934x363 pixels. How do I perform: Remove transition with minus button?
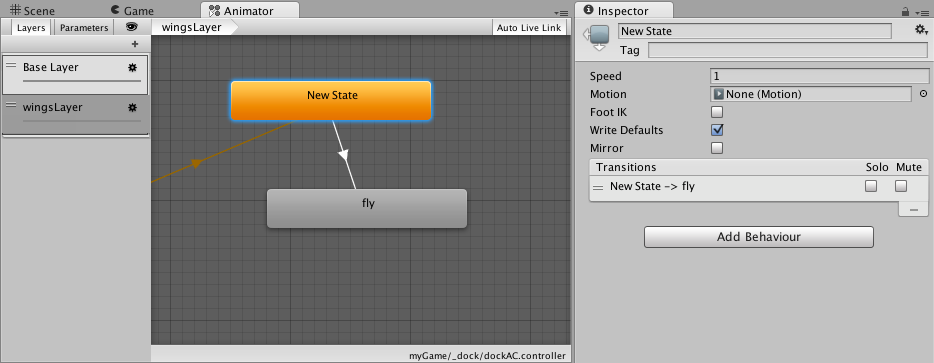click(x=914, y=209)
